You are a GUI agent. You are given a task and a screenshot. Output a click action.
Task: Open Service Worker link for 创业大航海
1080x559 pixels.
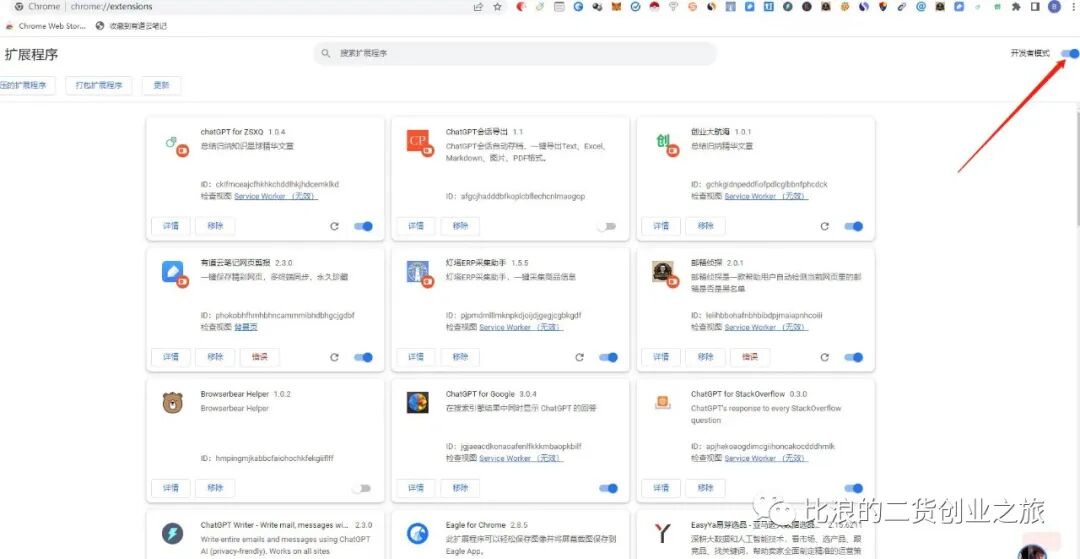tap(767, 196)
